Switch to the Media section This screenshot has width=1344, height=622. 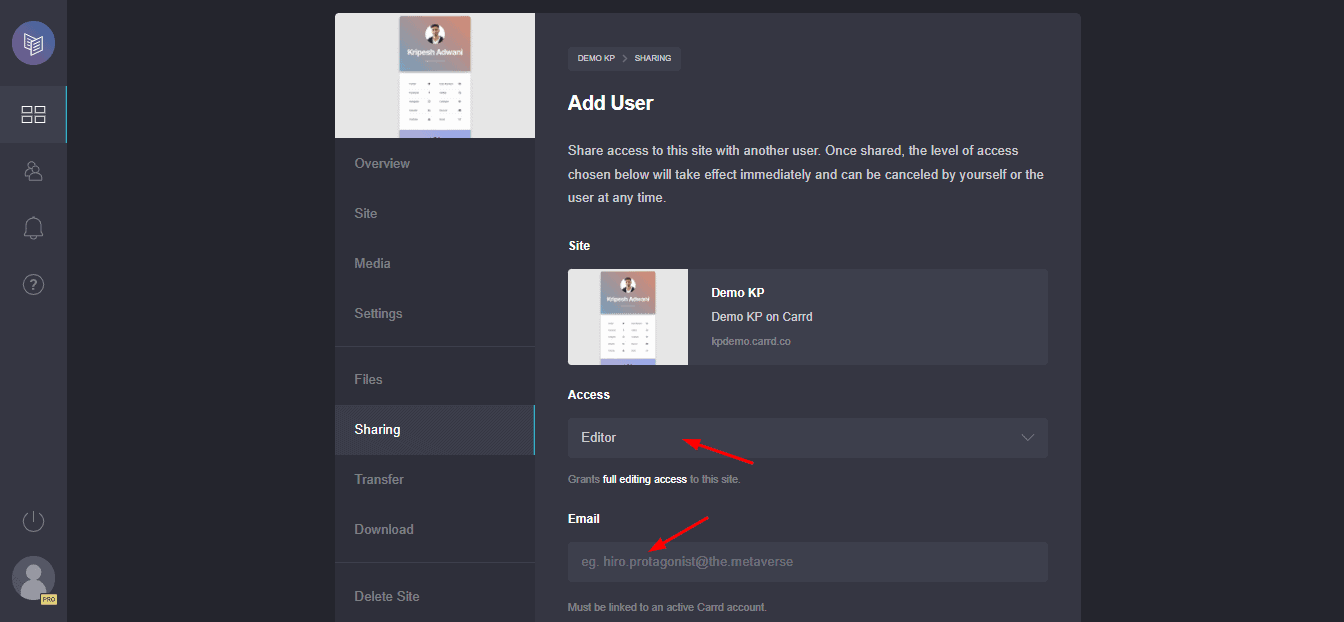coord(372,264)
